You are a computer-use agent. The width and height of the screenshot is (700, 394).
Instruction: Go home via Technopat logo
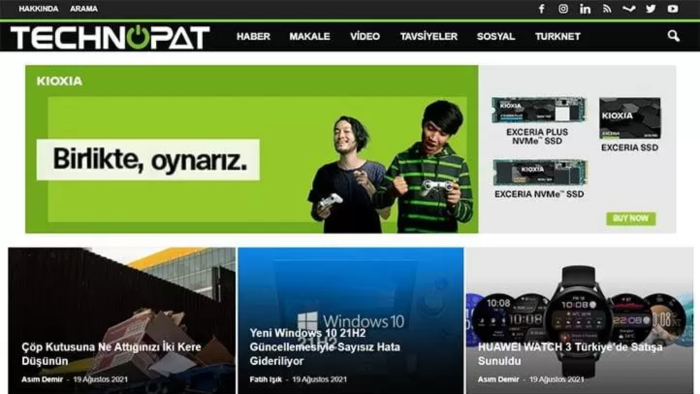tap(110, 37)
